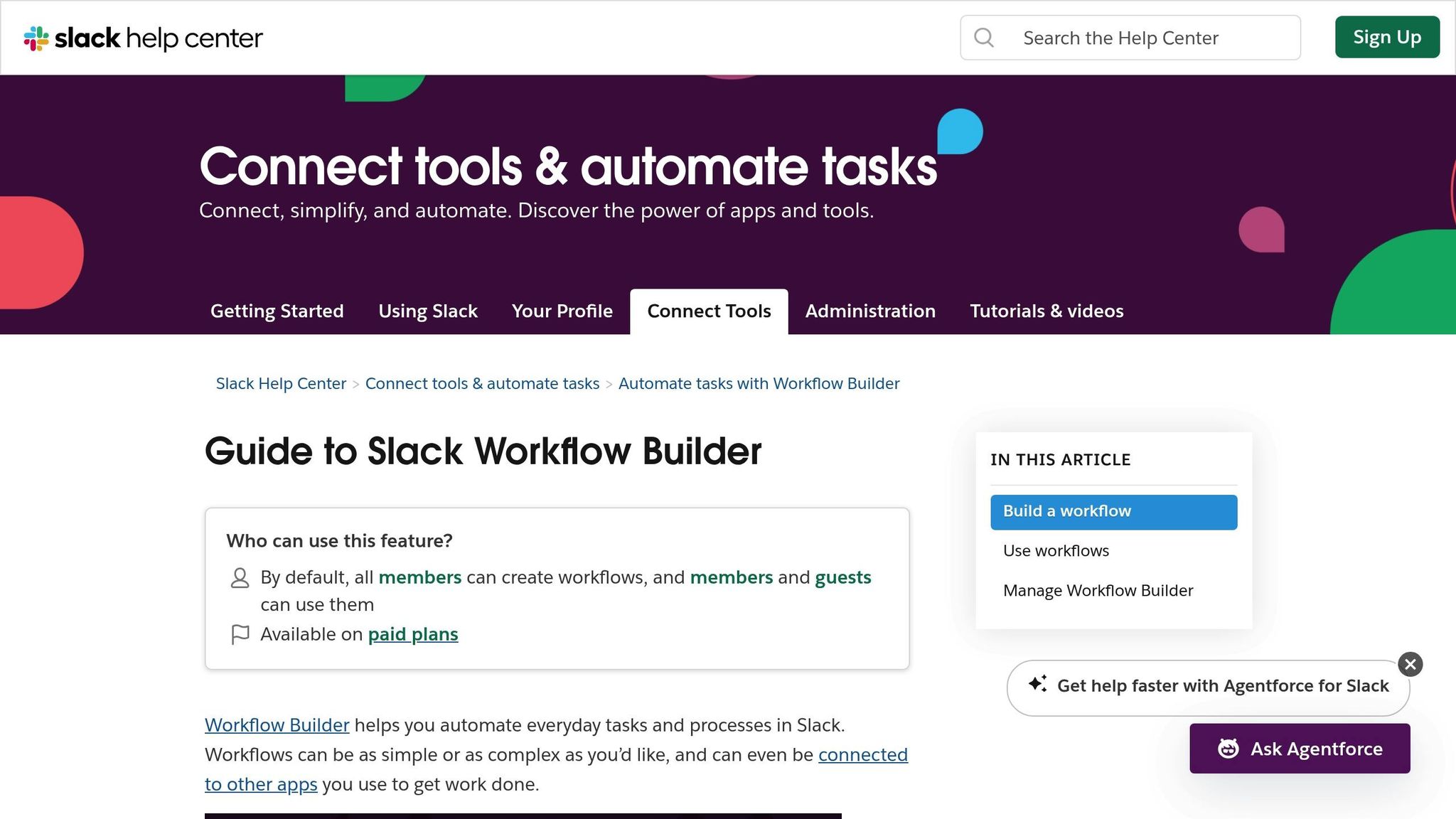Click Manage Workflow Builder in article outline

pos(1098,590)
